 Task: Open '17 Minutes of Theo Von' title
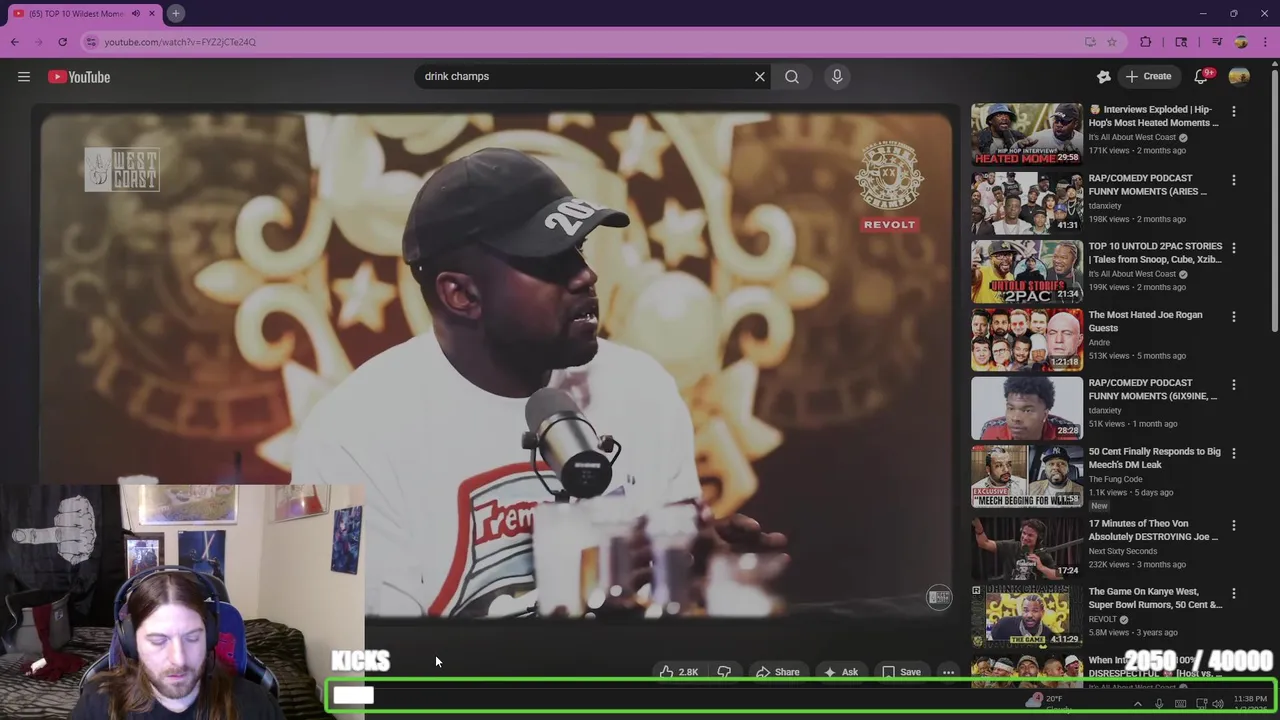1153,530
